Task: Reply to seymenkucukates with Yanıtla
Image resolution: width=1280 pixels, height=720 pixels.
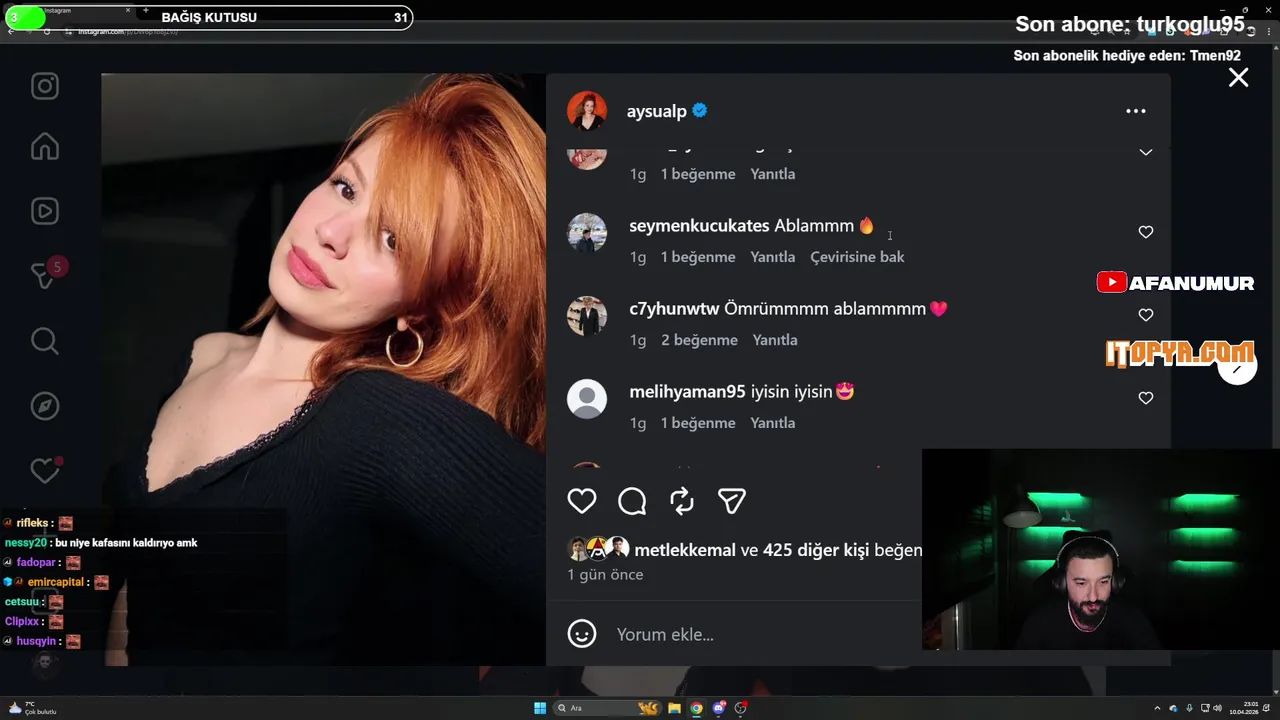Action: pyautogui.click(x=772, y=257)
